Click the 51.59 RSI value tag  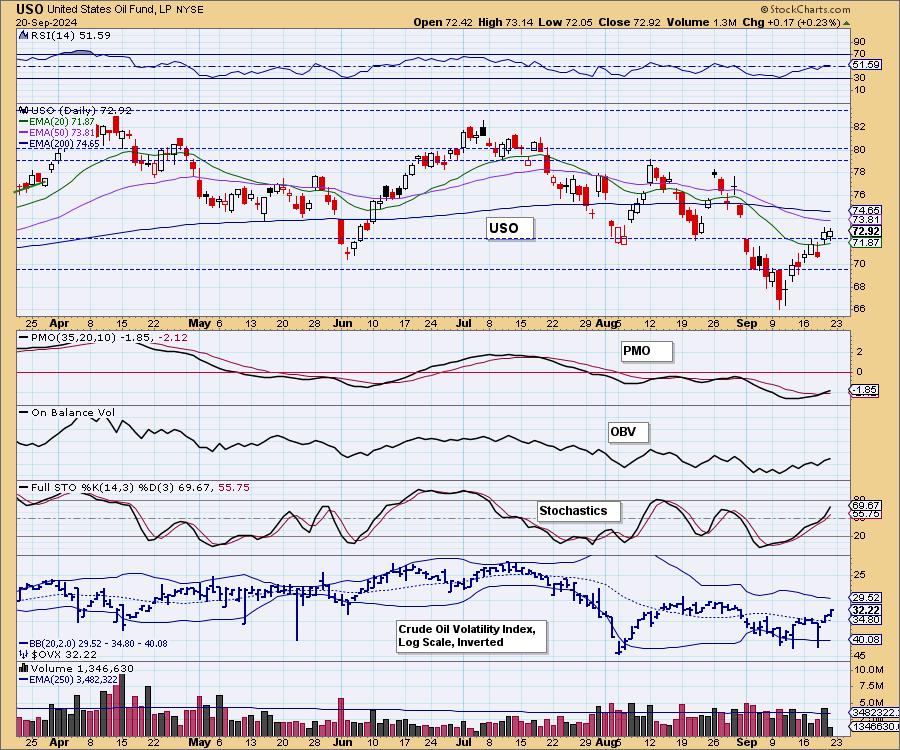[x=866, y=65]
